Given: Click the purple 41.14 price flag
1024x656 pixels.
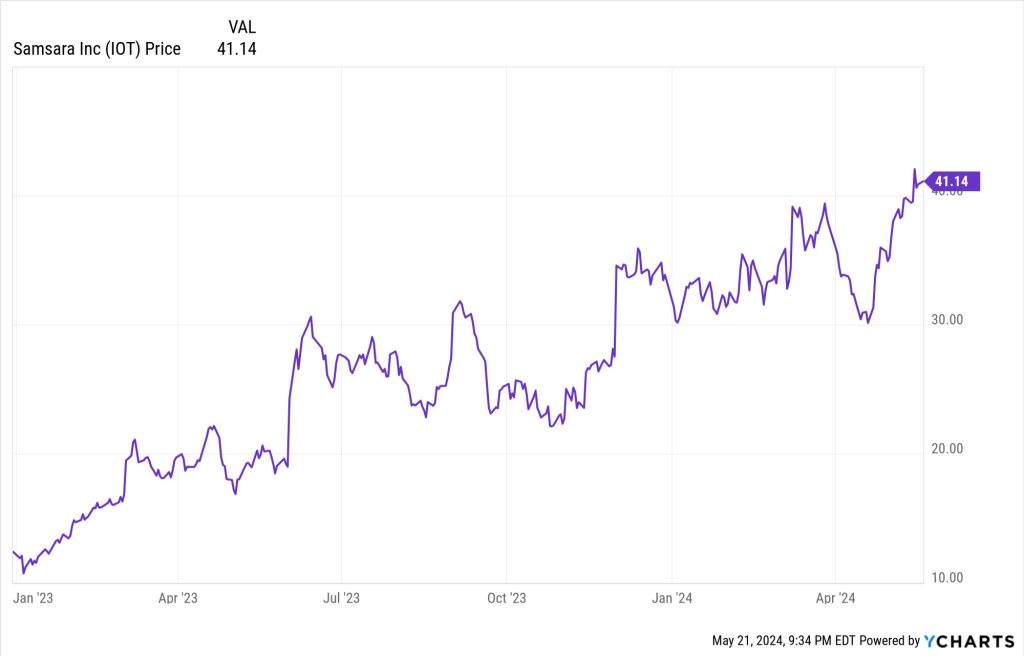Looking at the screenshot, I should pos(955,181).
